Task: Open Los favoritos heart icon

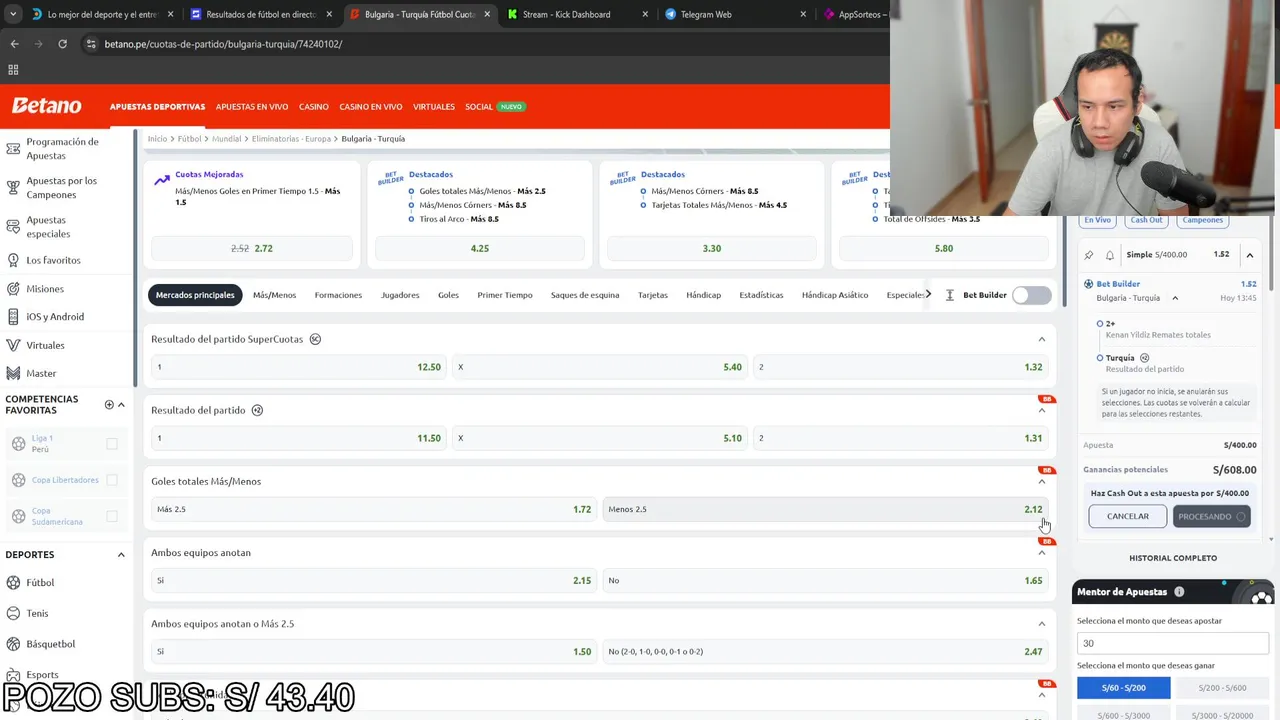Action: tap(13, 260)
